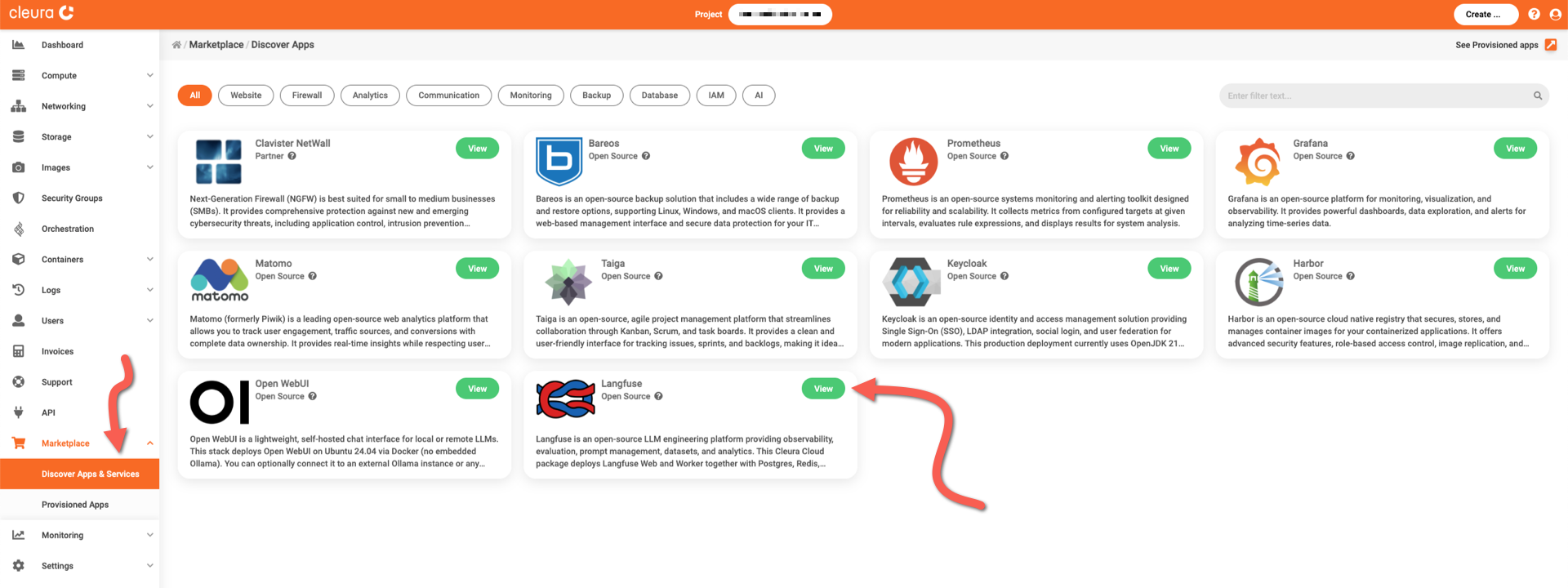
Task: Go to Dashboard in the sidebar
Action: point(62,45)
